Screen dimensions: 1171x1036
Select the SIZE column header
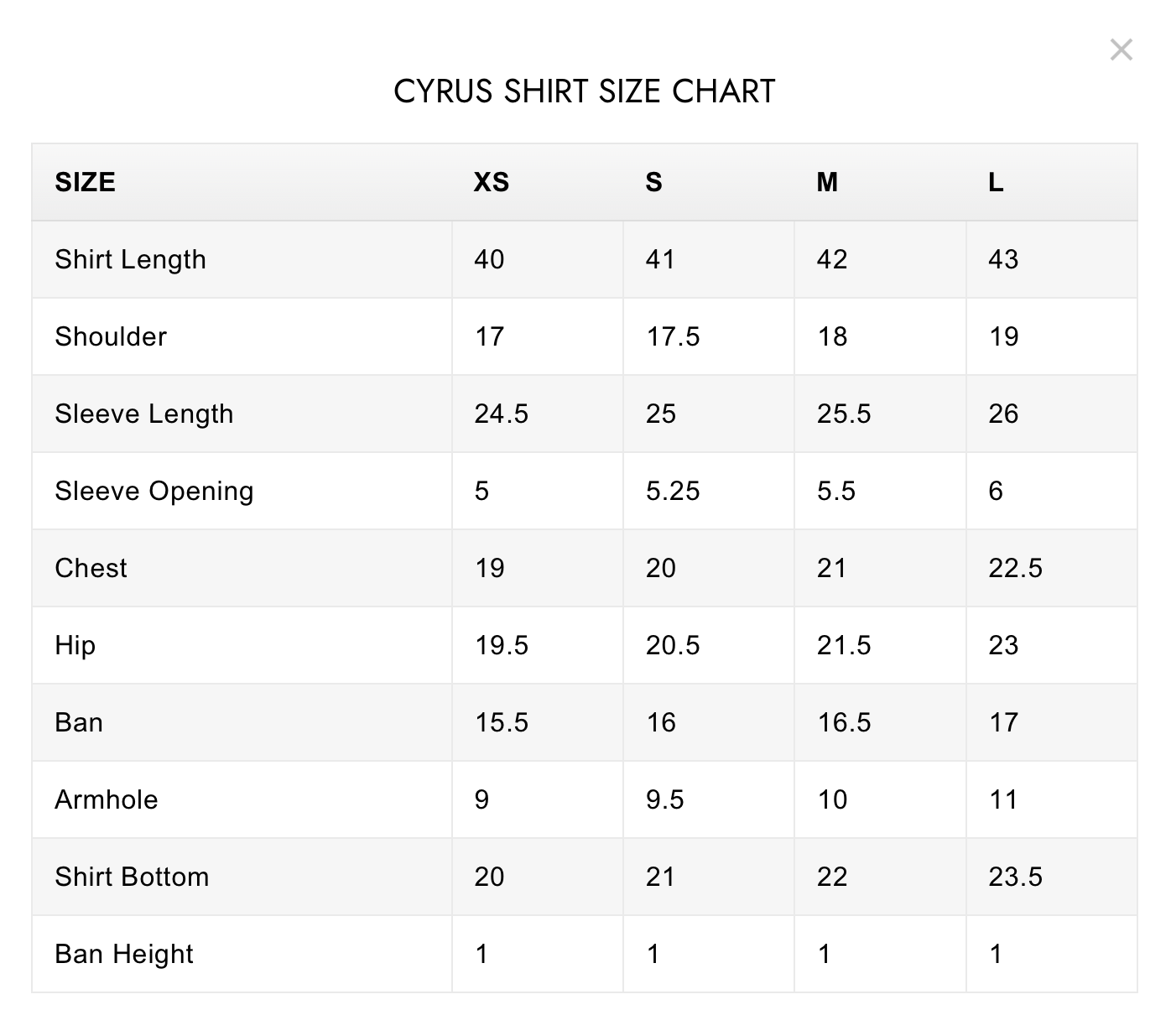pyautogui.click(x=86, y=182)
